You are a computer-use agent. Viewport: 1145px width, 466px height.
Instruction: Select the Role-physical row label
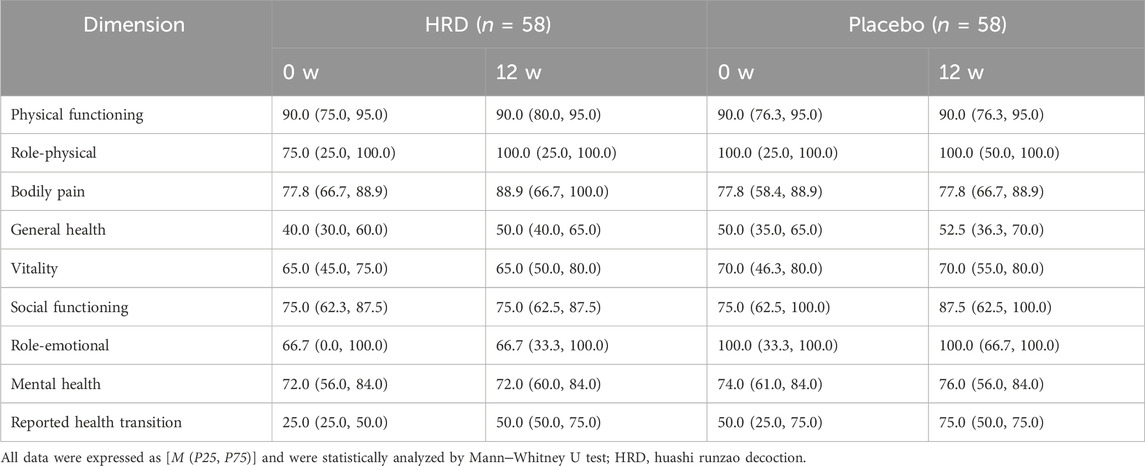53,153
